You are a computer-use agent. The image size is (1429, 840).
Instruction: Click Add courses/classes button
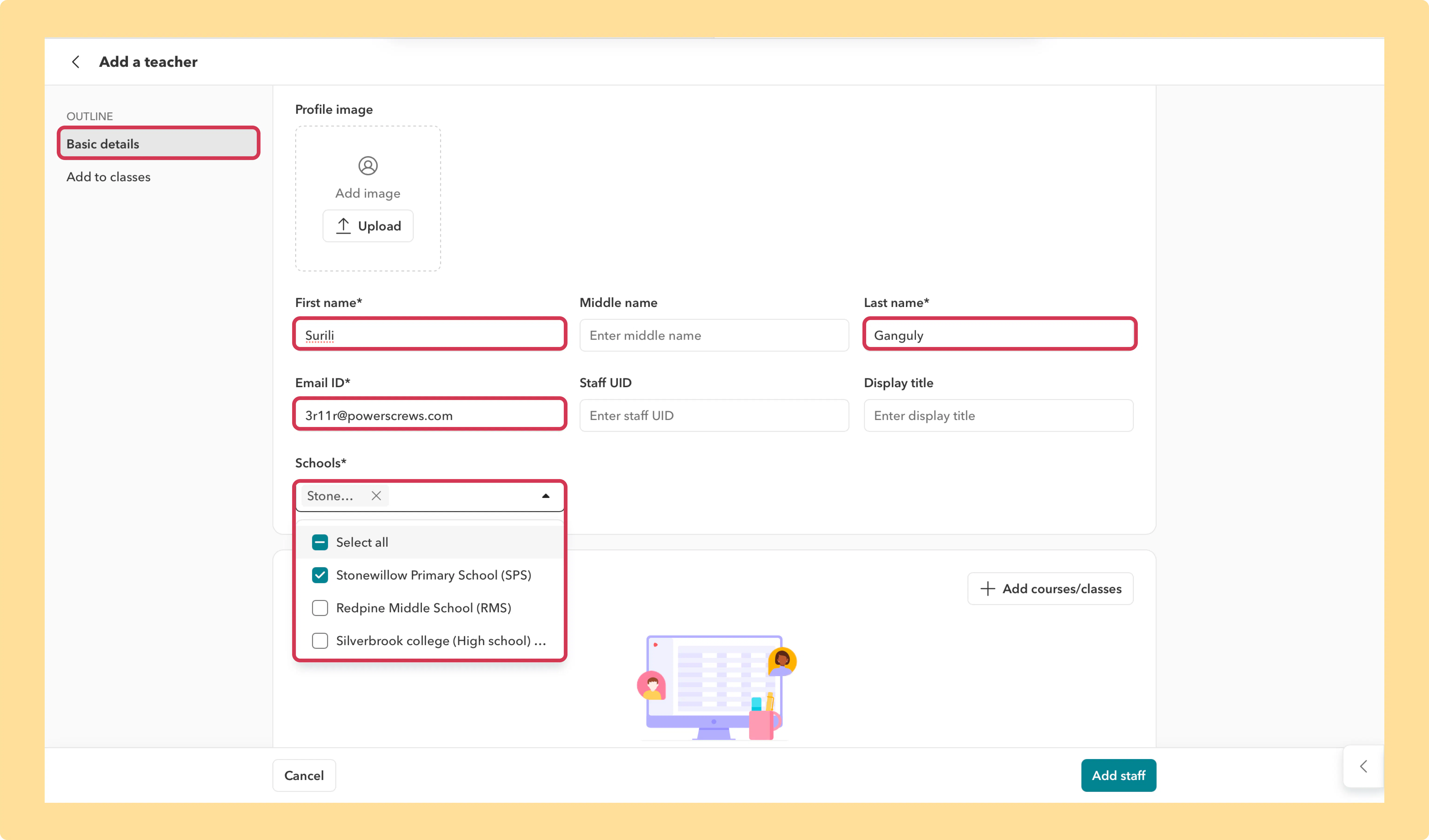1050,589
